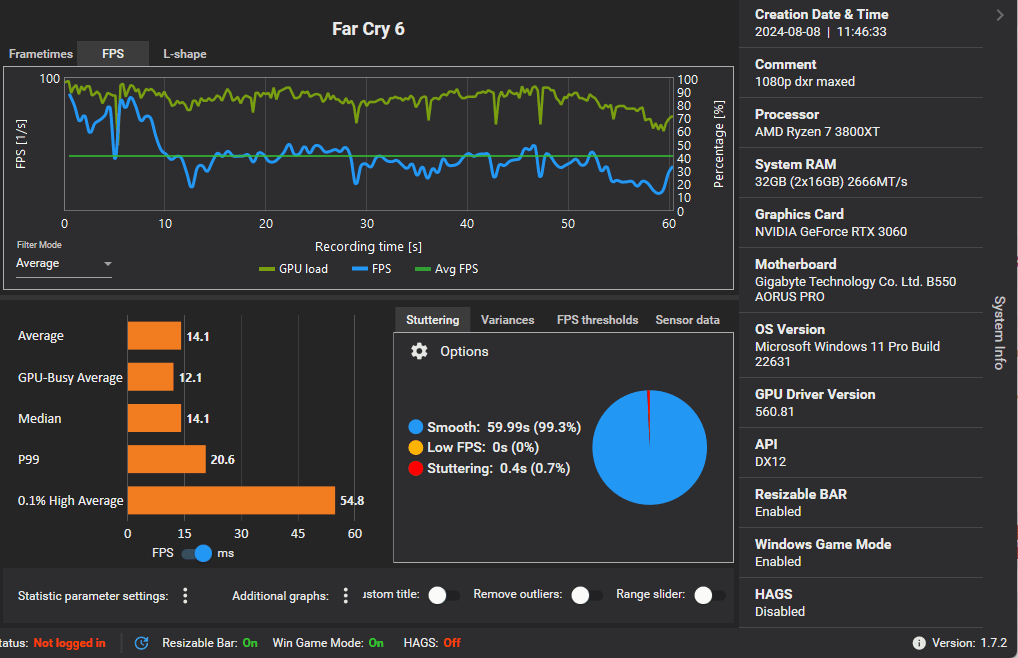Select the FPS graph tab

tap(113, 54)
